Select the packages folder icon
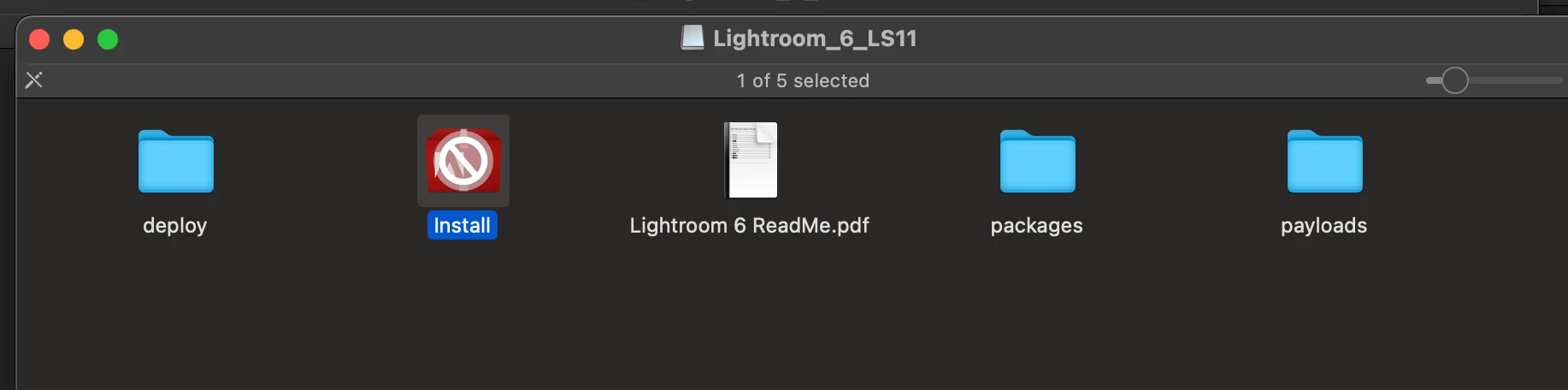This screenshot has width=1568, height=390. tap(1037, 161)
